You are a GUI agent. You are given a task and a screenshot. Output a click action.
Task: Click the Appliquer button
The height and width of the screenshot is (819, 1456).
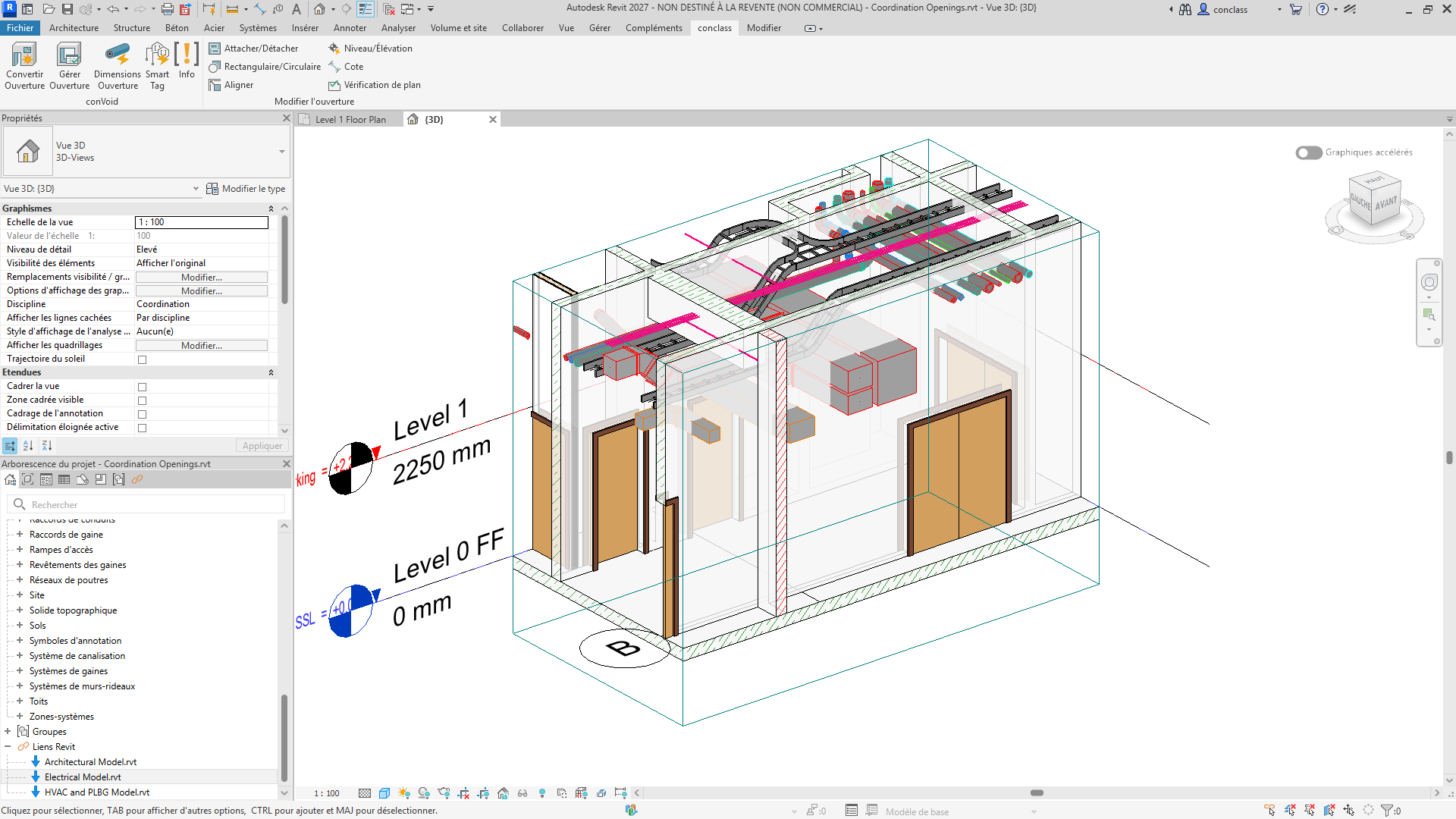pos(262,446)
